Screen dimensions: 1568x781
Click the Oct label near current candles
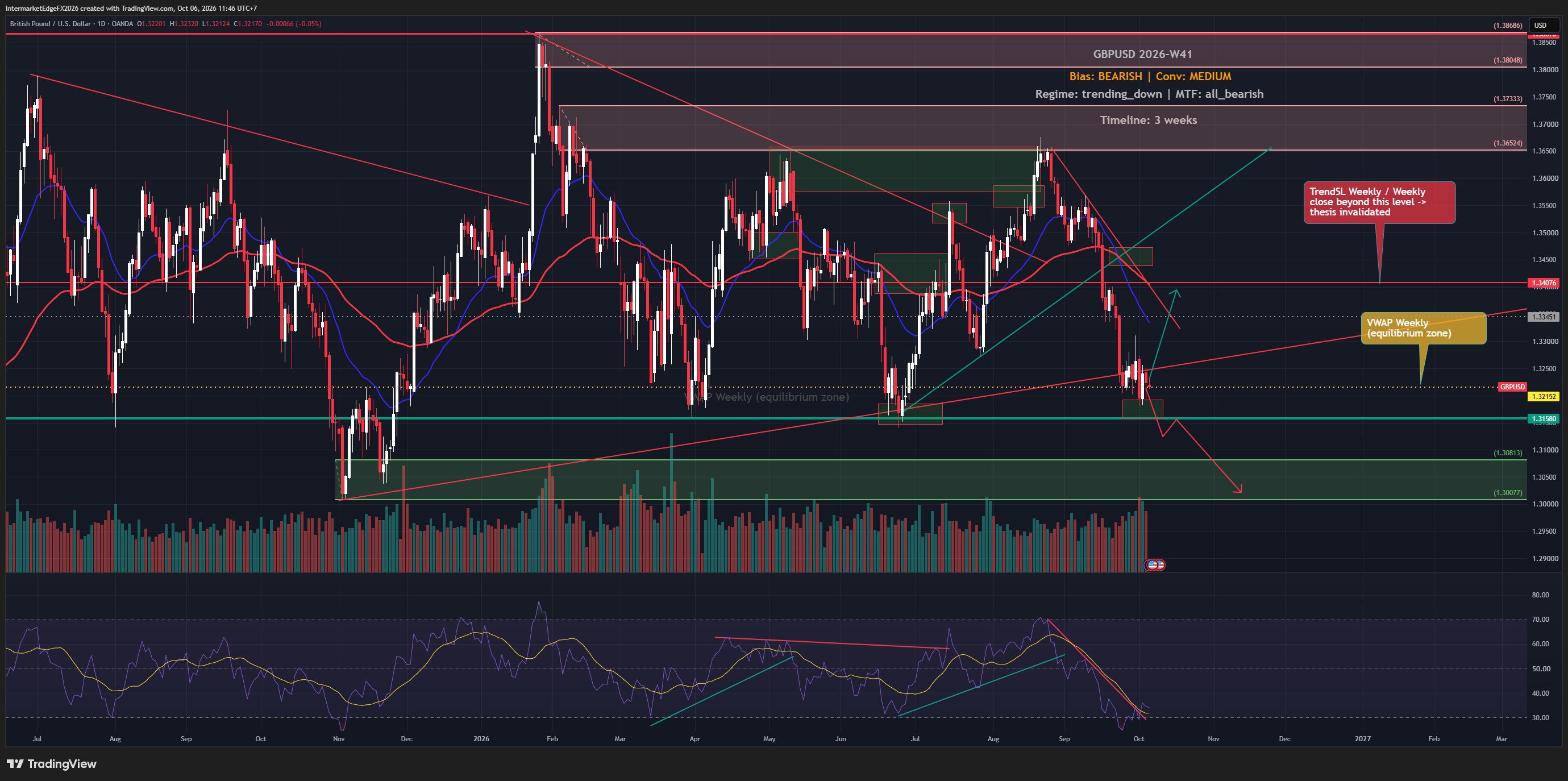pyautogui.click(x=1138, y=739)
